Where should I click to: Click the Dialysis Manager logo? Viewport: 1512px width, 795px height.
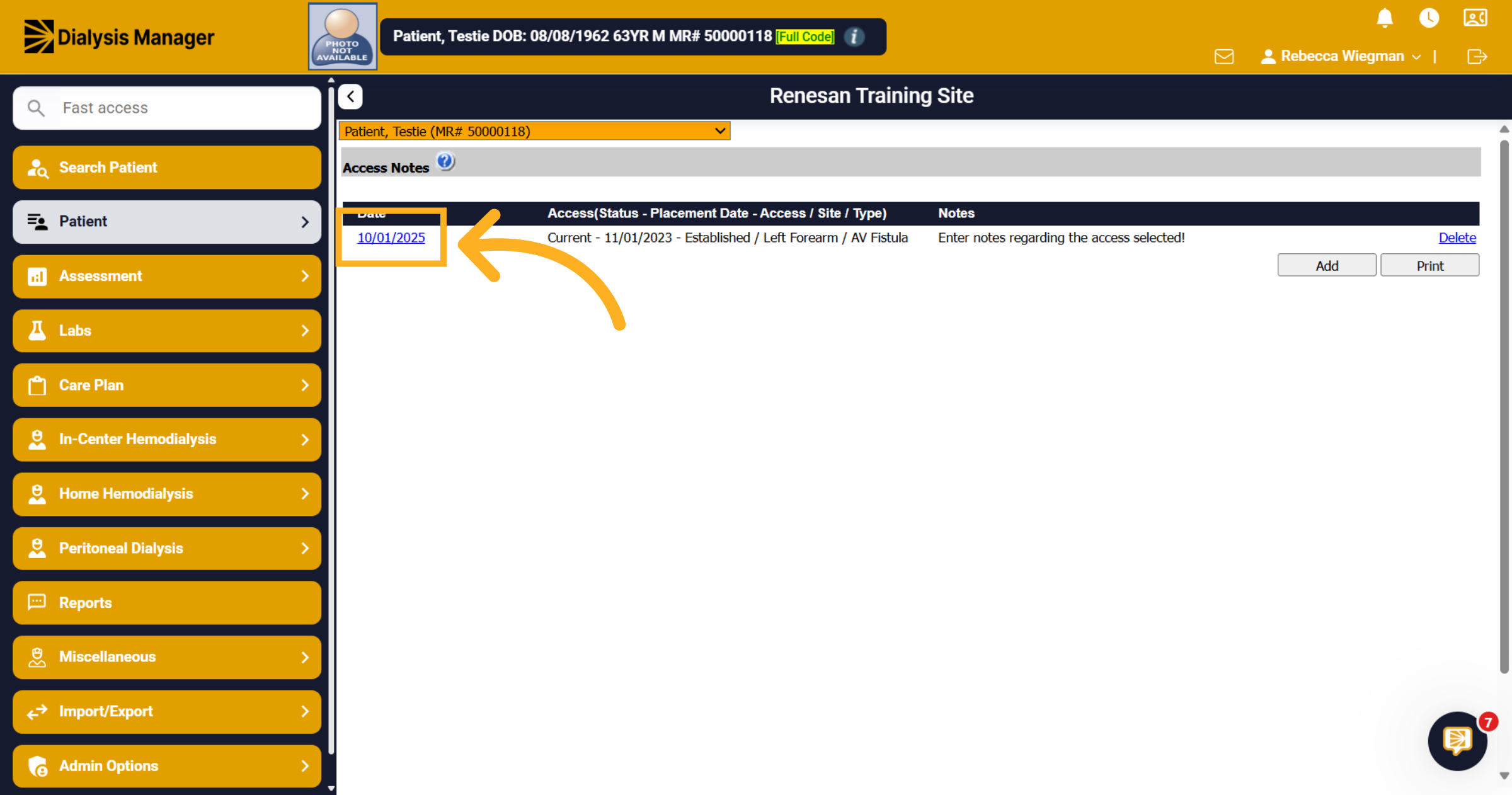pyautogui.click(x=119, y=37)
